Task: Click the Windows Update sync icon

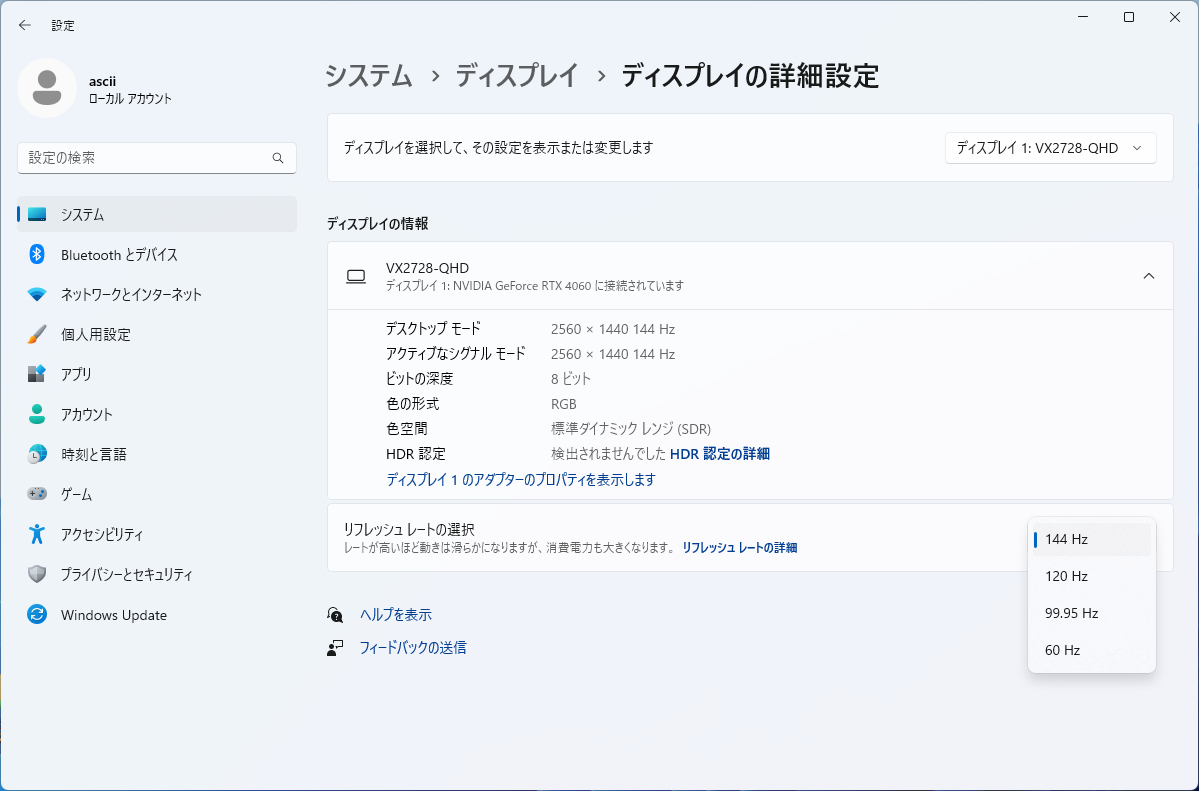Action: click(37, 615)
